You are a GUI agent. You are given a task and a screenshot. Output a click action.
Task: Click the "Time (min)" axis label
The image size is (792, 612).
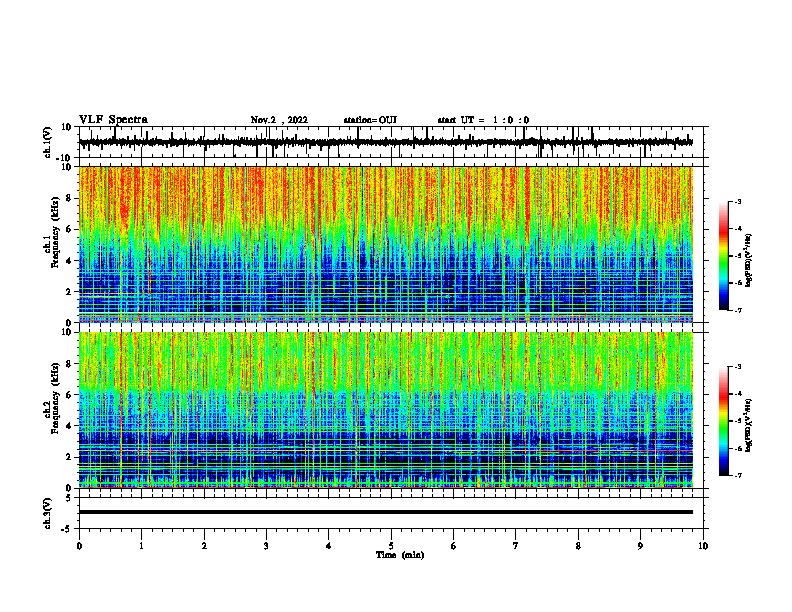[x=400, y=555]
